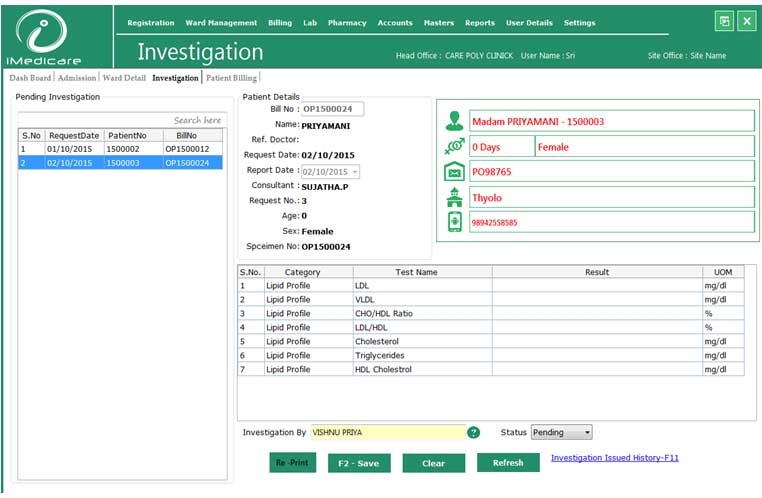This screenshot has width=762, height=498.
Task: Switch to the Admission tab
Action: point(77,78)
